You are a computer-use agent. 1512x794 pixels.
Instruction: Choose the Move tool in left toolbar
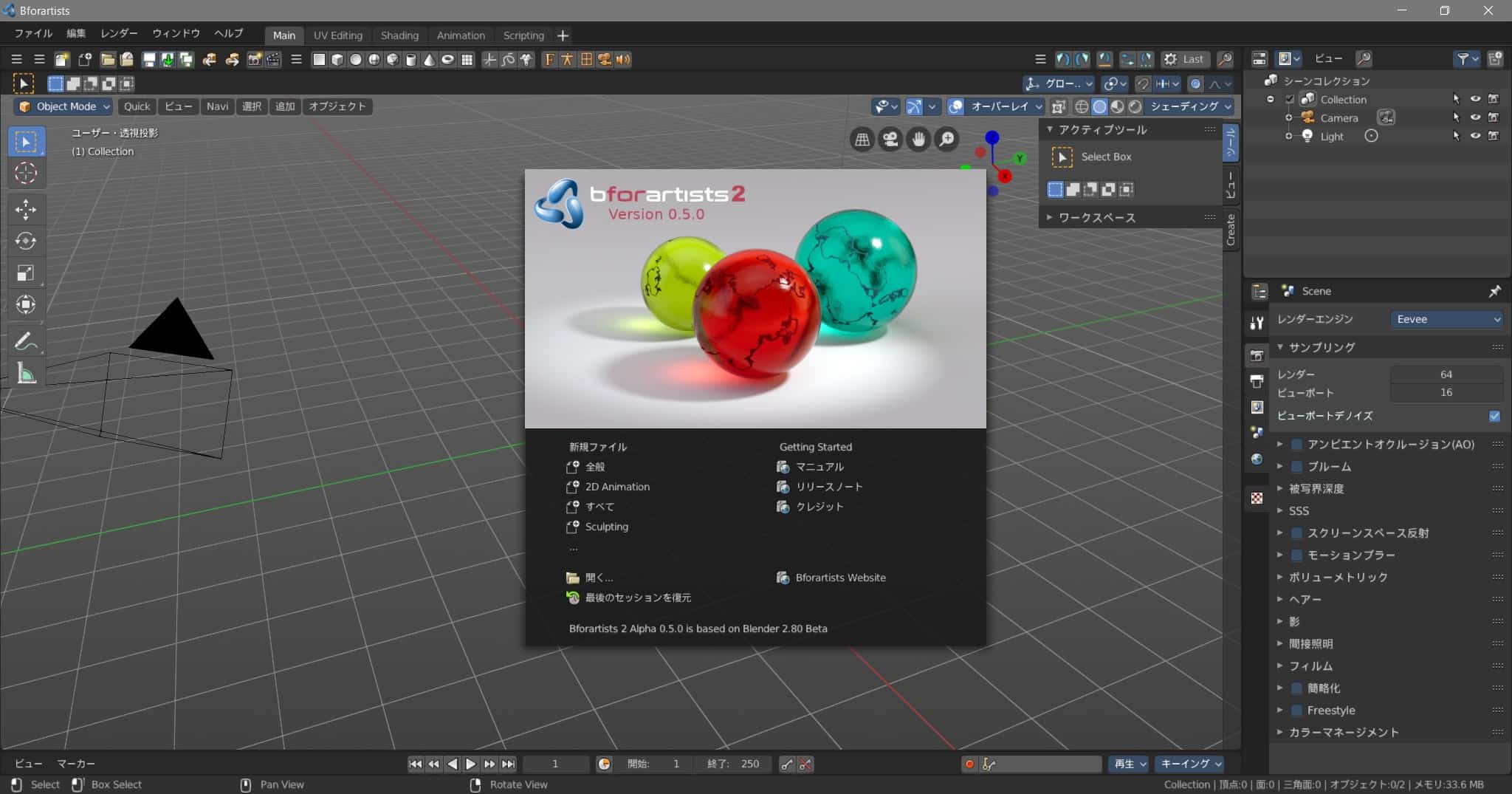click(26, 210)
